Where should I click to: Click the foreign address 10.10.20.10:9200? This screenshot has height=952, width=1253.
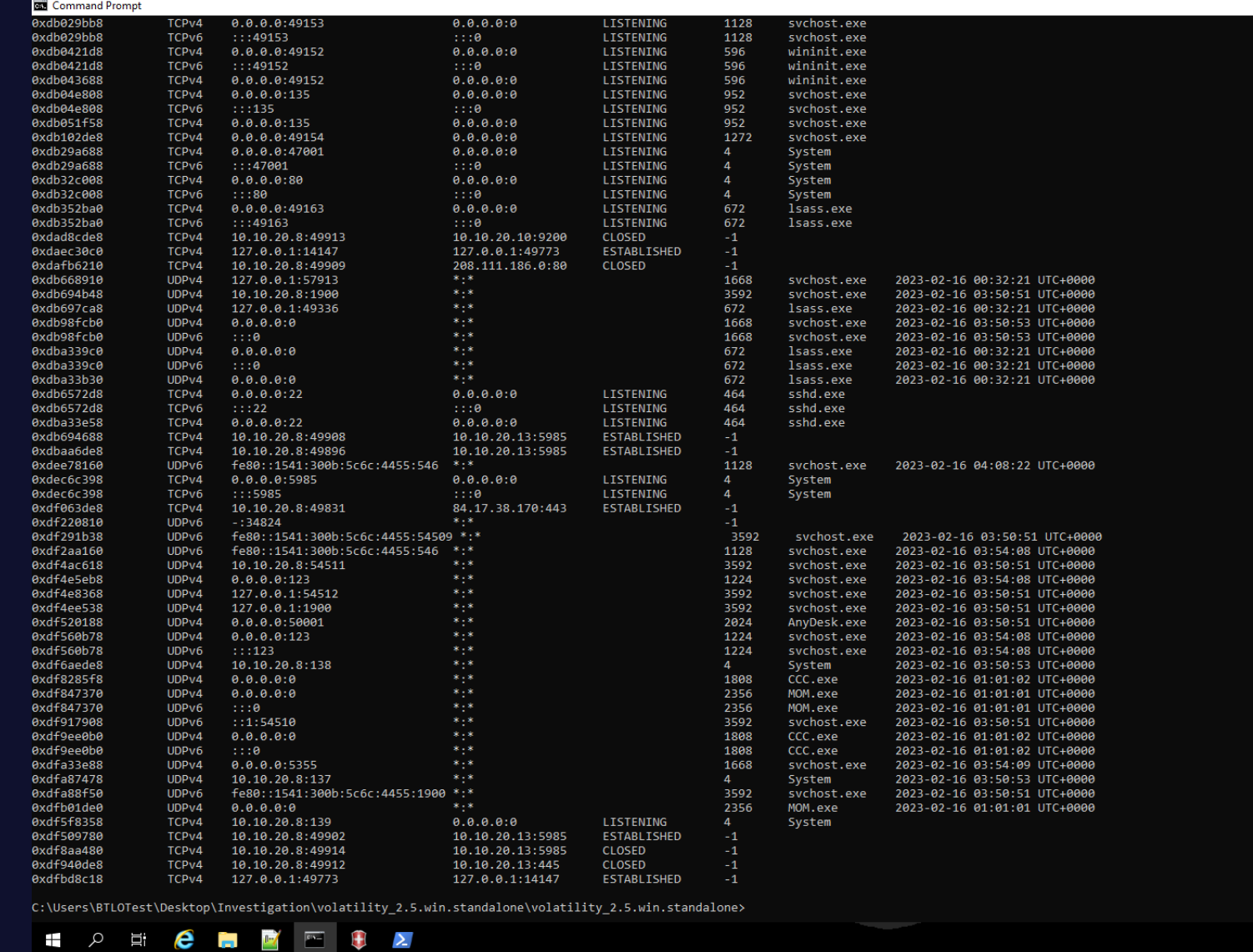point(509,238)
